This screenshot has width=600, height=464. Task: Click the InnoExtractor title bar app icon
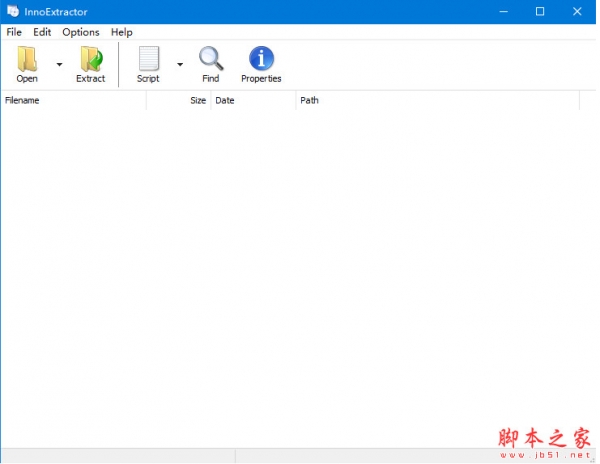click(x=12, y=11)
